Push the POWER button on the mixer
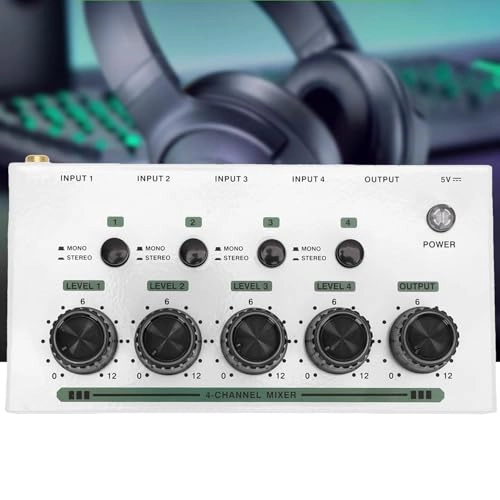500x500 pixels. click(x=441, y=218)
